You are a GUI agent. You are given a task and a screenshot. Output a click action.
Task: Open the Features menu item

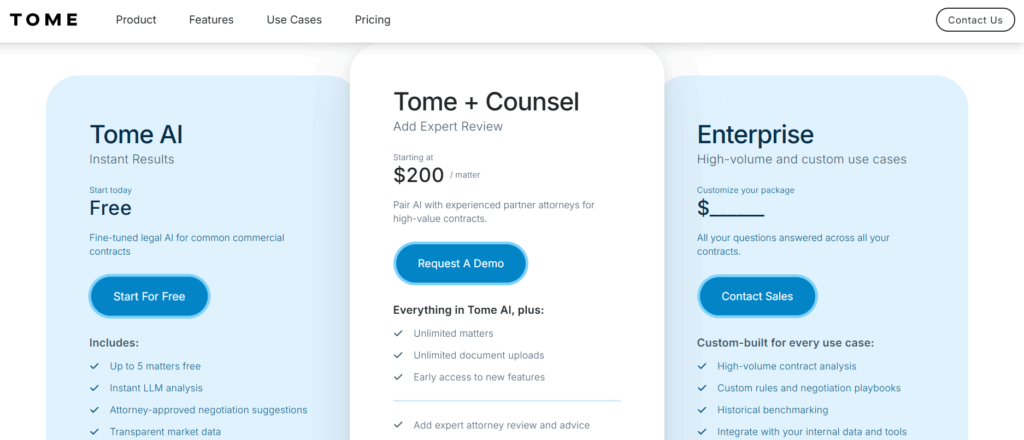tap(211, 20)
